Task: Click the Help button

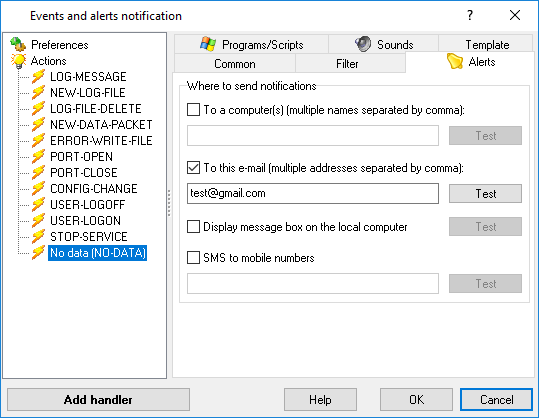Action: 320,399
